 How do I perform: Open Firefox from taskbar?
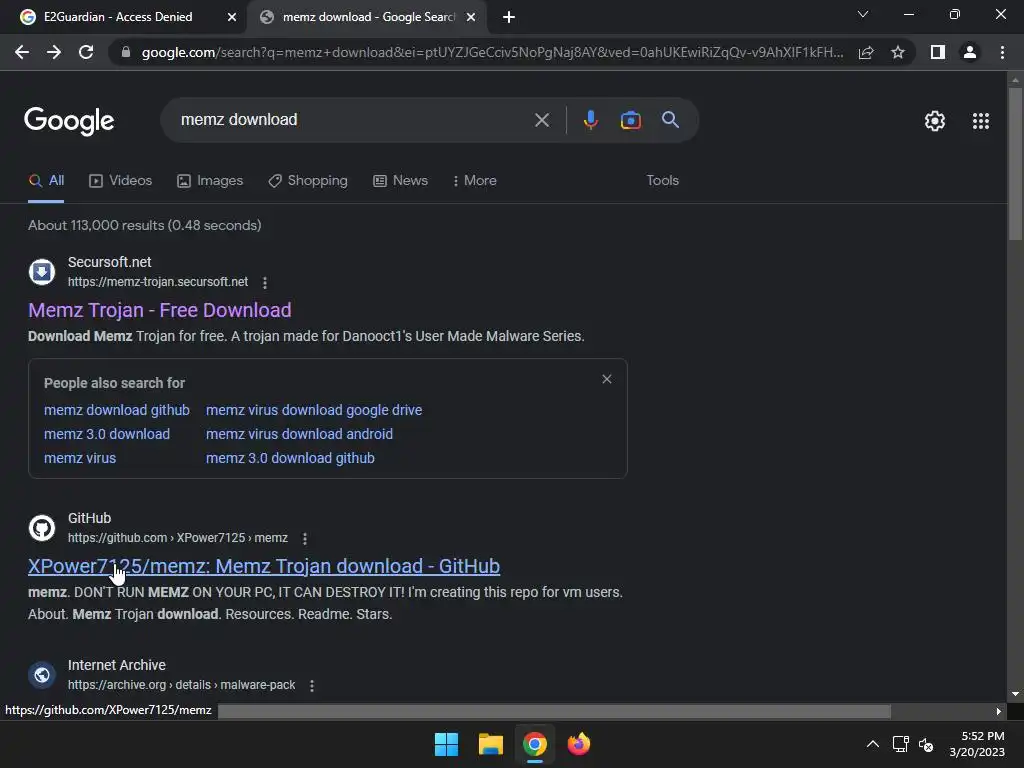point(579,744)
